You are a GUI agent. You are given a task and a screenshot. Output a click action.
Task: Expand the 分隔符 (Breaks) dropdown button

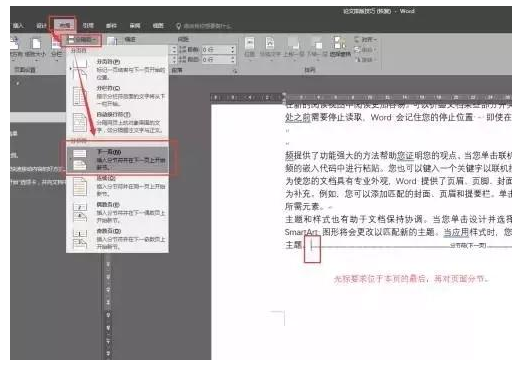point(81,40)
